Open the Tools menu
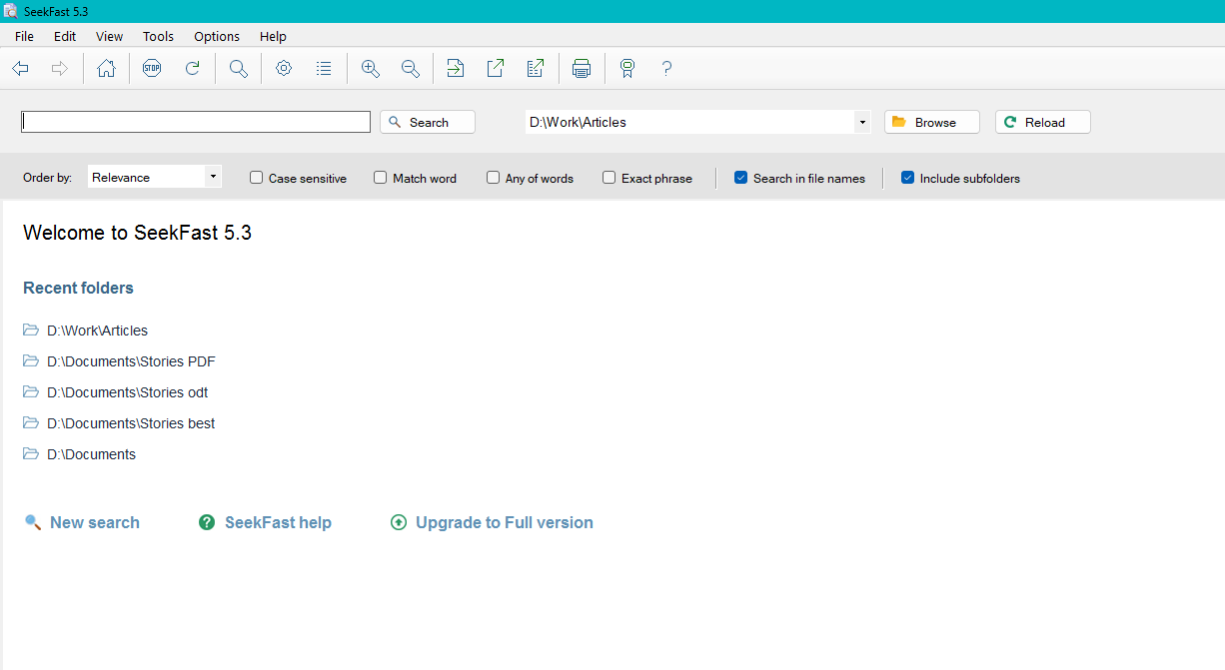This screenshot has width=1225, height=670. pyautogui.click(x=158, y=36)
